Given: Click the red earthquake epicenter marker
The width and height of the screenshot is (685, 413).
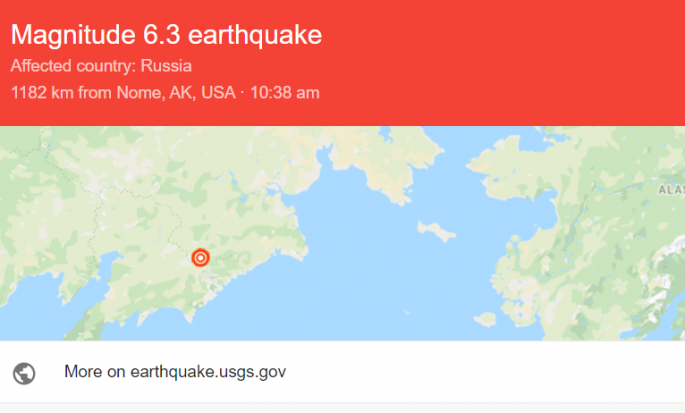Looking at the screenshot, I should [x=200, y=258].
